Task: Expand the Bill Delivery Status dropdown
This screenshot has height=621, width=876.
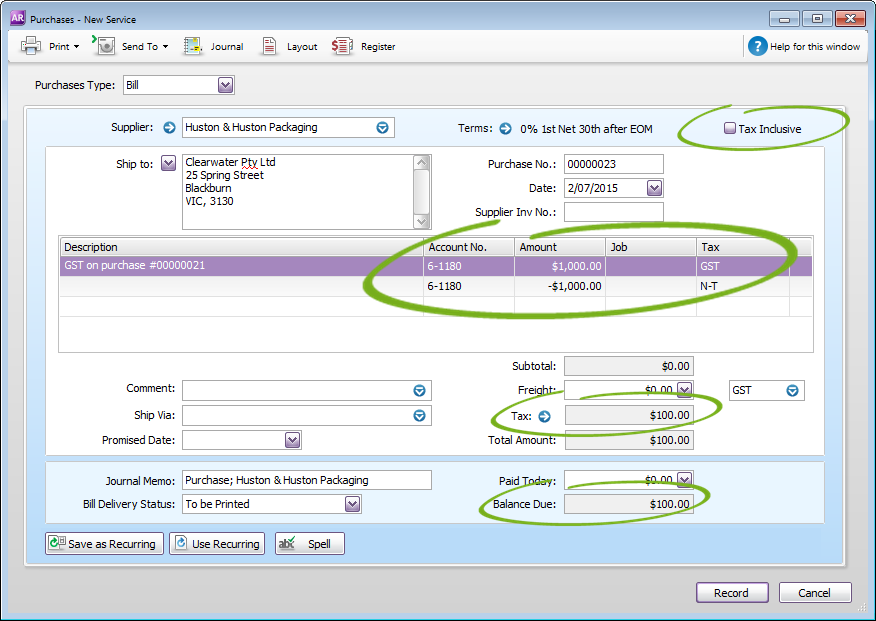Action: (352, 504)
